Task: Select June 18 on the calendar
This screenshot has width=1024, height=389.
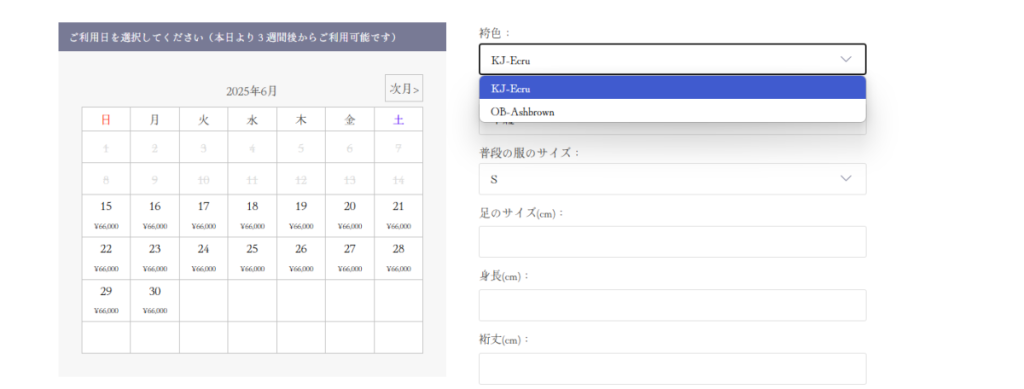Action: [x=252, y=215]
